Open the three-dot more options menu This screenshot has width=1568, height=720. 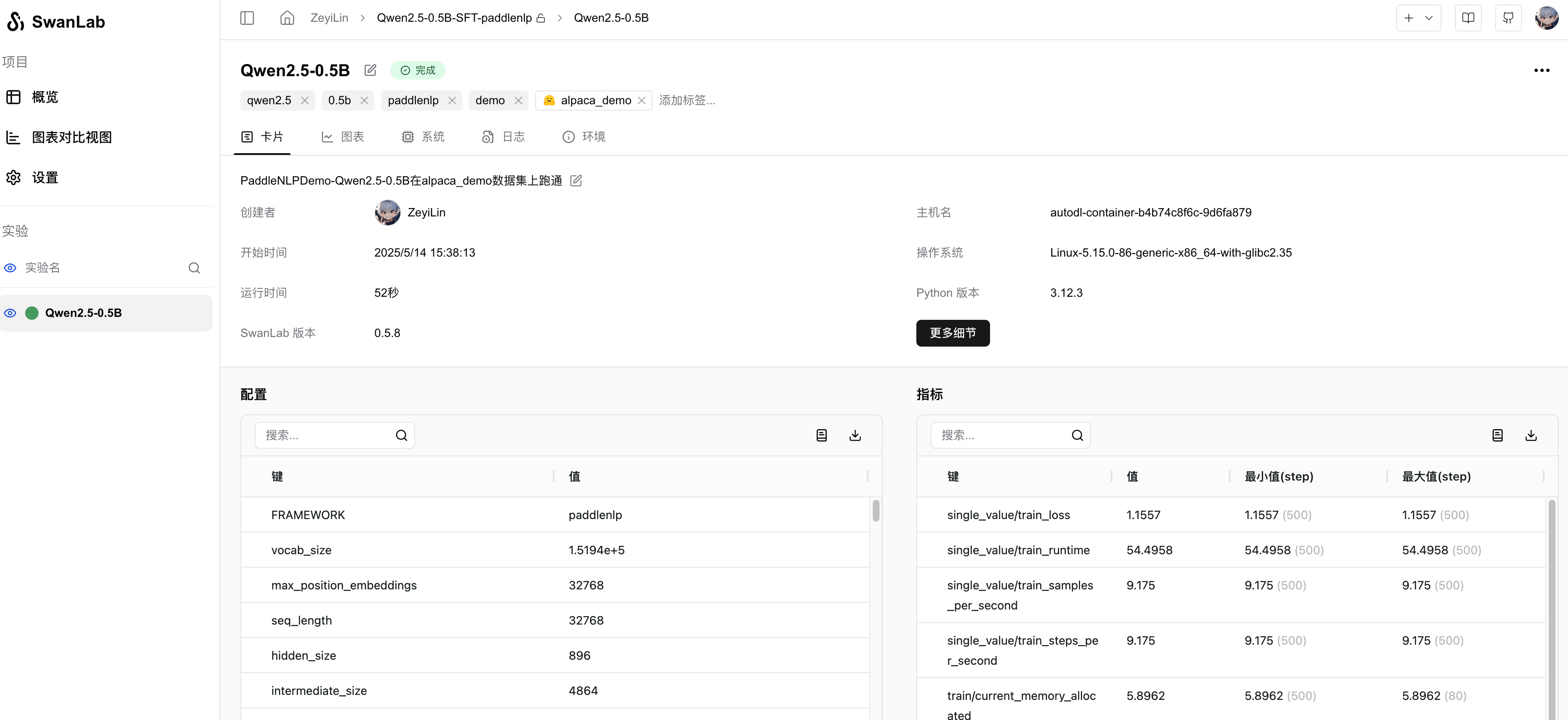click(1541, 71)
